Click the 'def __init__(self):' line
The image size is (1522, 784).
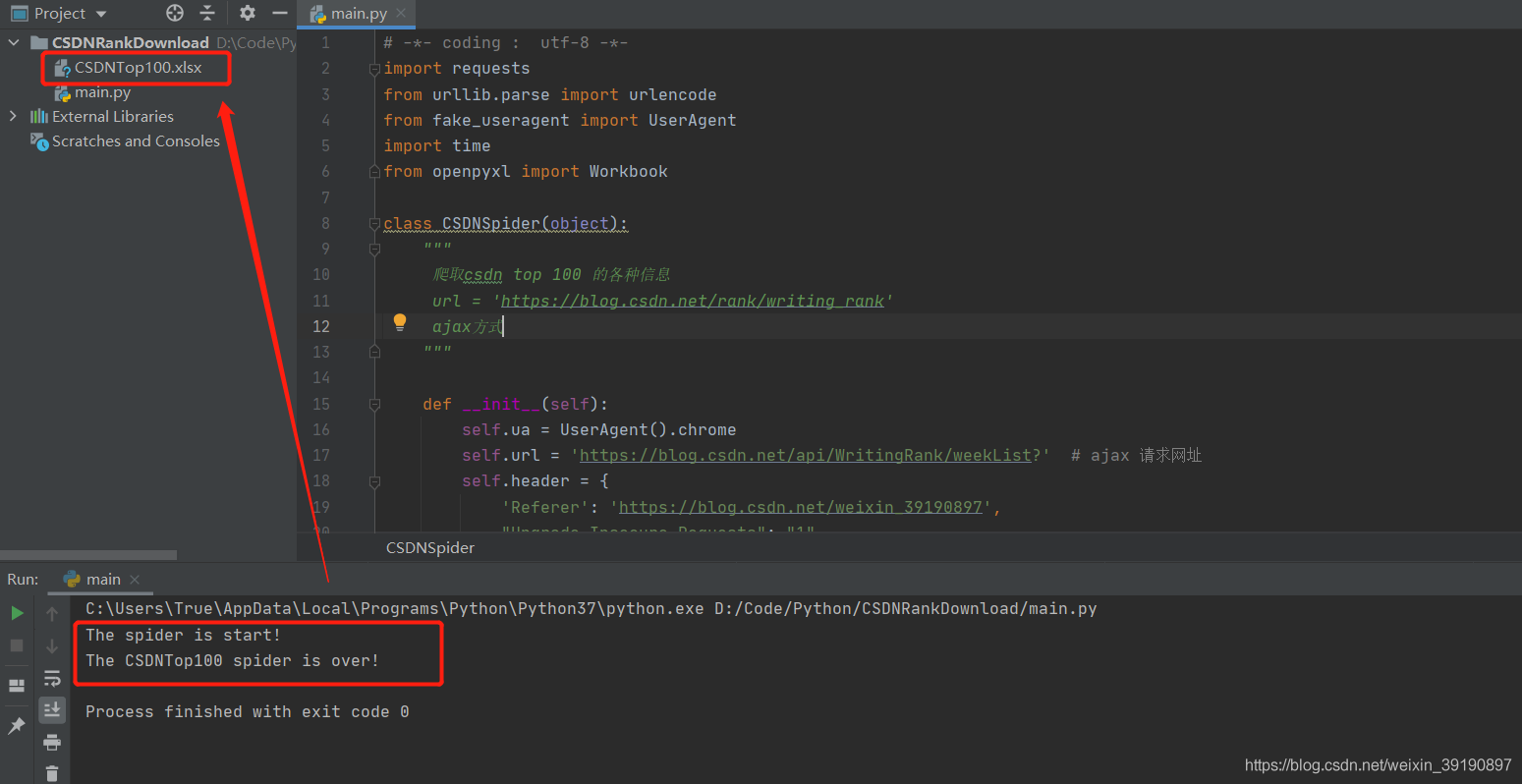point(516,404)
